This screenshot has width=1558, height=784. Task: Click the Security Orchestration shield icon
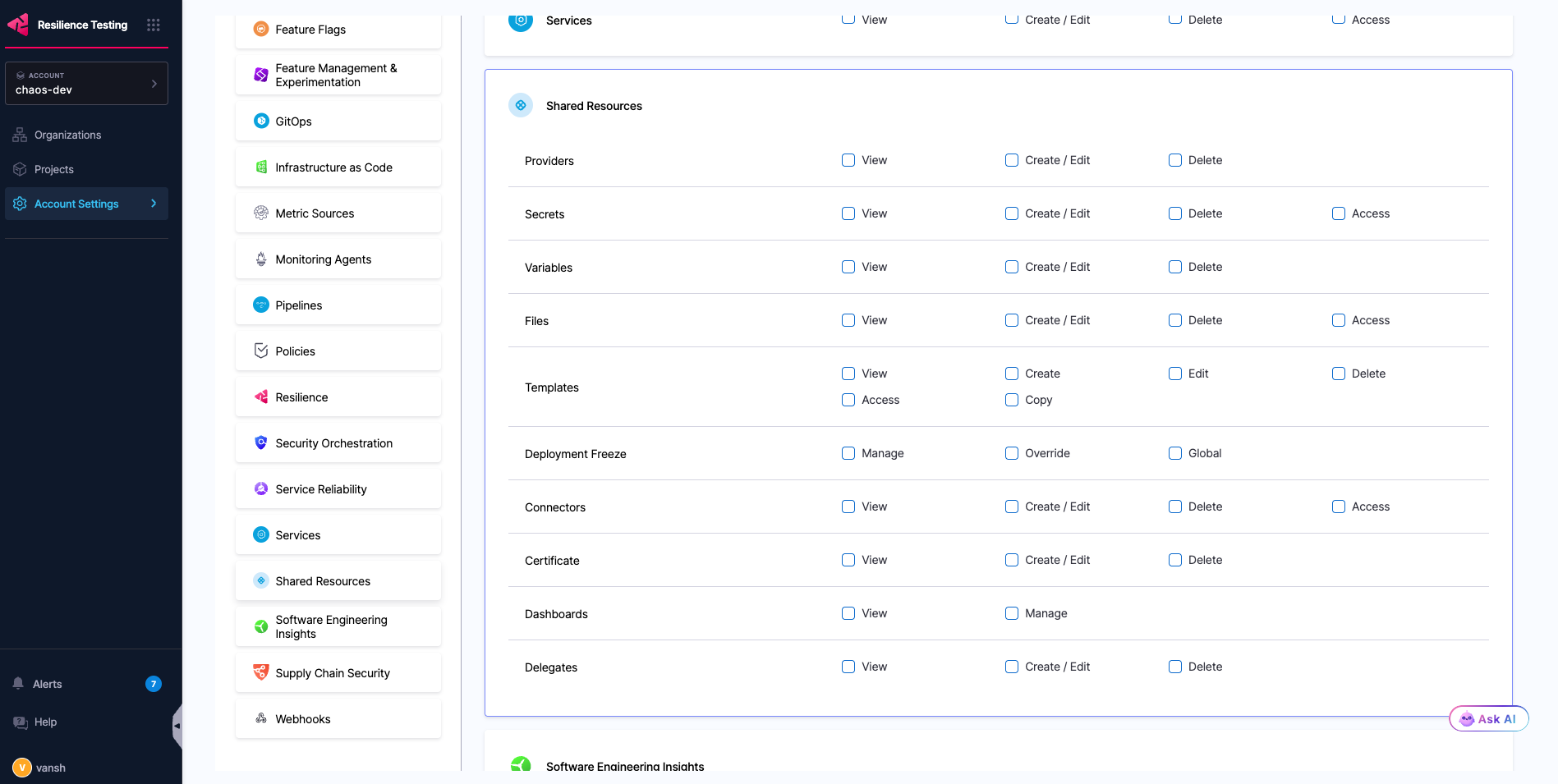coord(261,443)
